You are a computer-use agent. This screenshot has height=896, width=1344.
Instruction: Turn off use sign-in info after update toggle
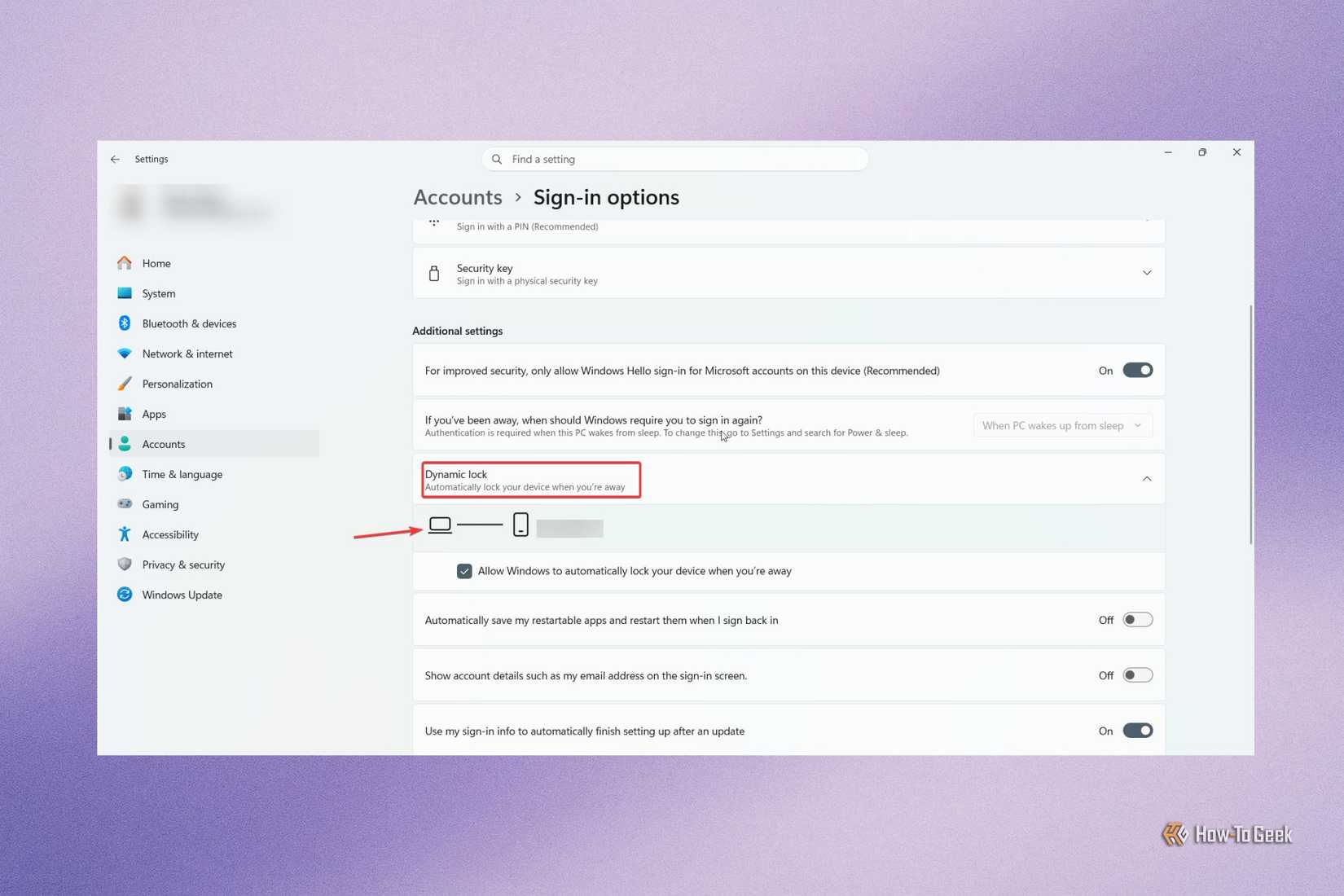[x=1138, y=731]
